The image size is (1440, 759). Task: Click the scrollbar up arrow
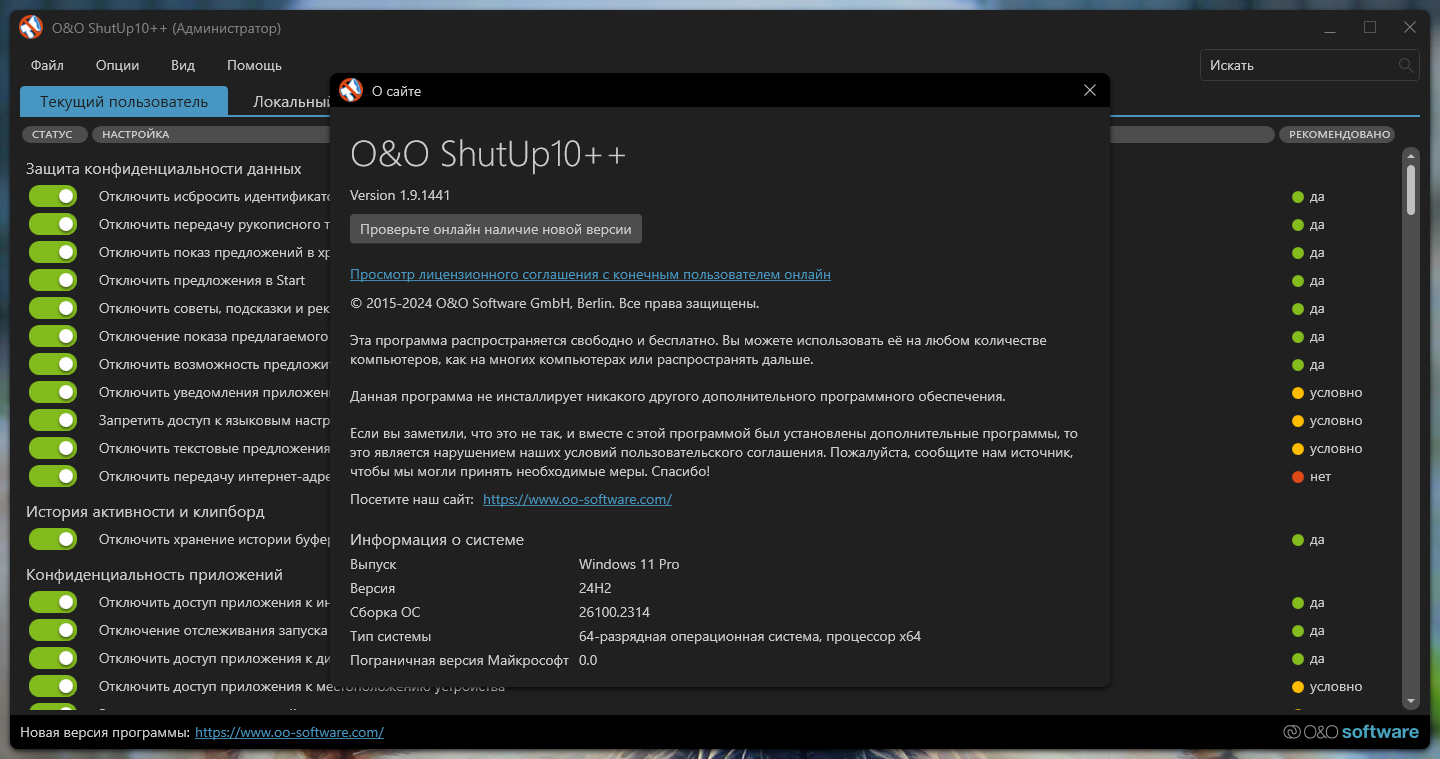(x=1411, y=155)
